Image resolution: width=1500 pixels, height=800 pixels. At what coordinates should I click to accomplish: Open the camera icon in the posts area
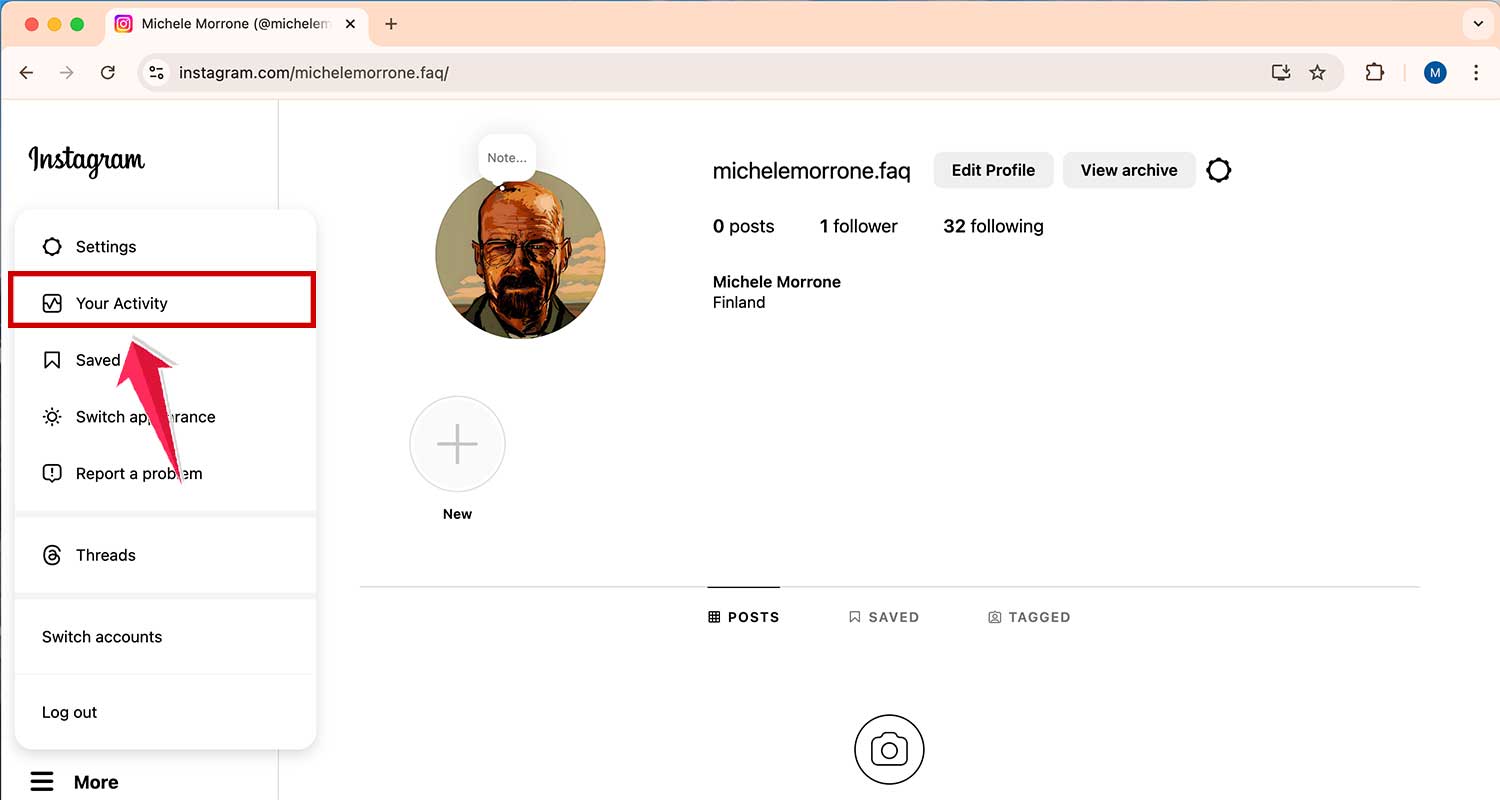point(889,749)
